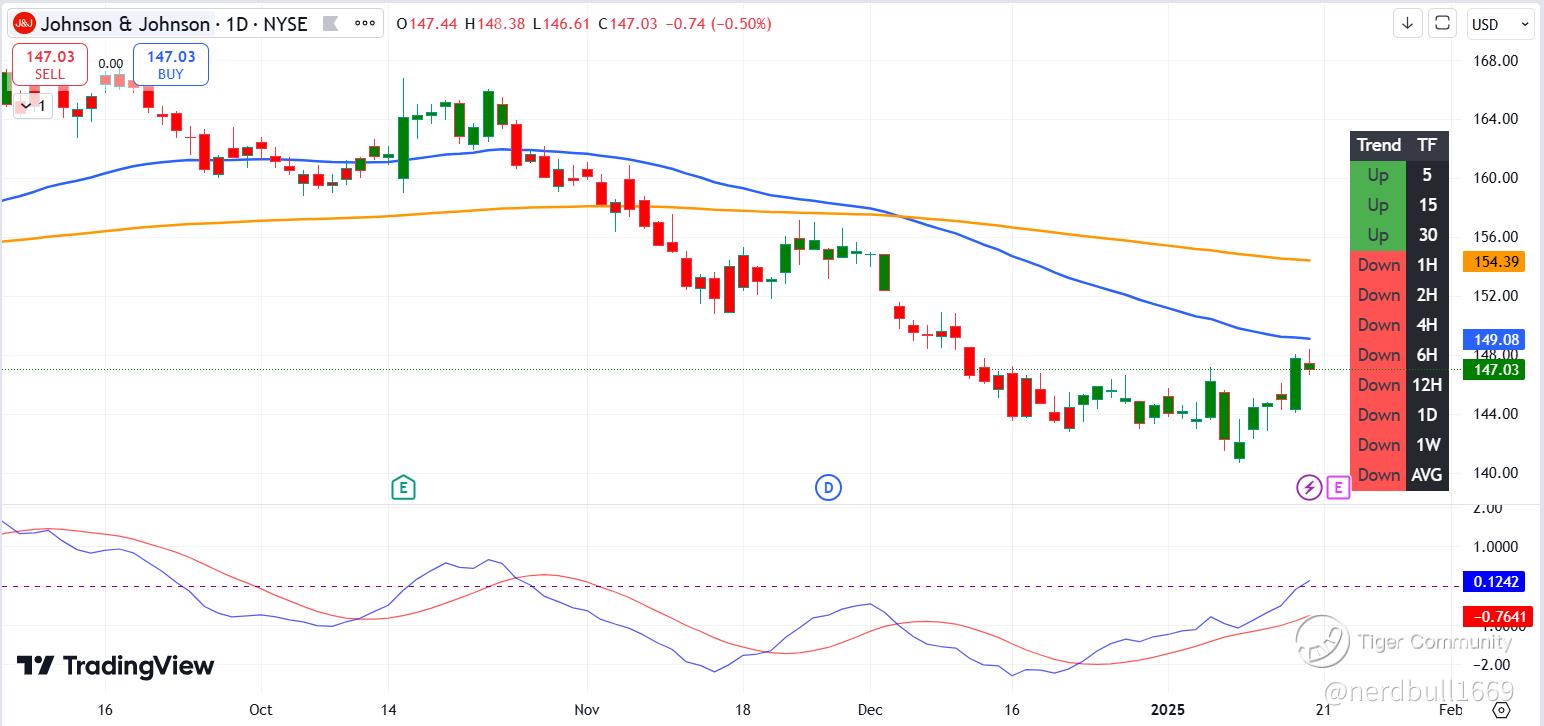Click the TradingView logo
Viewport: 1544px width, 726px height.
click(x=115, y=666)
